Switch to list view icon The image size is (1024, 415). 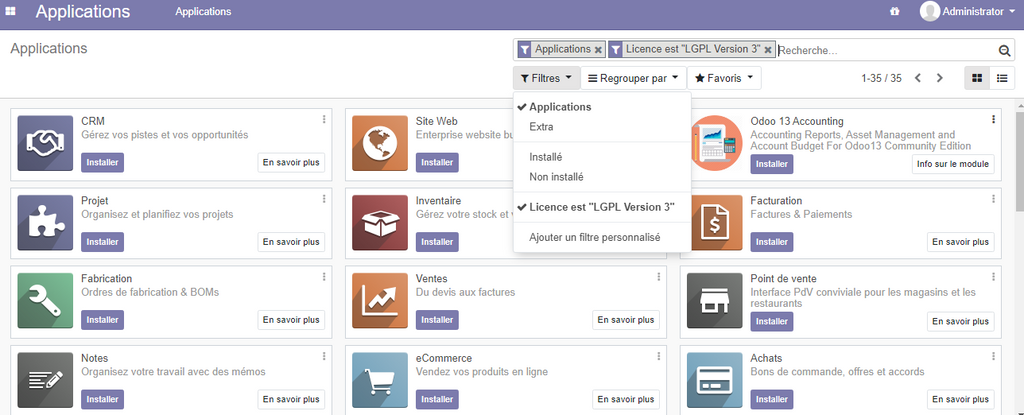pos(1001,78)
